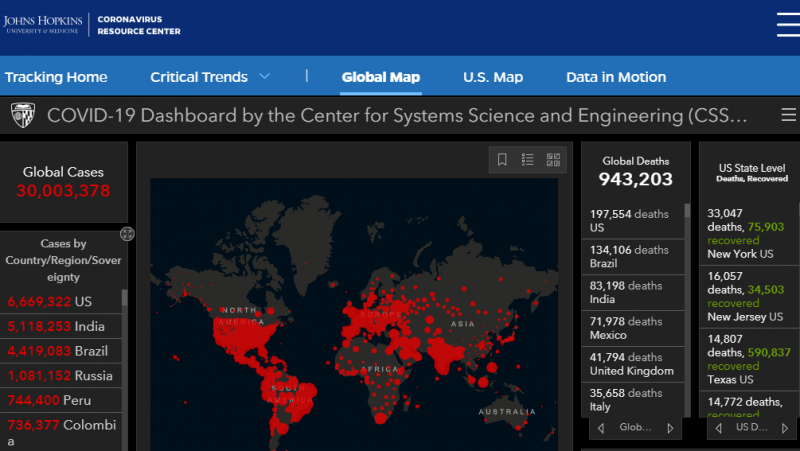This screenshot has width=800, height=451.
Task: Select India row with 5,118,253 cases
Action: 61,326
